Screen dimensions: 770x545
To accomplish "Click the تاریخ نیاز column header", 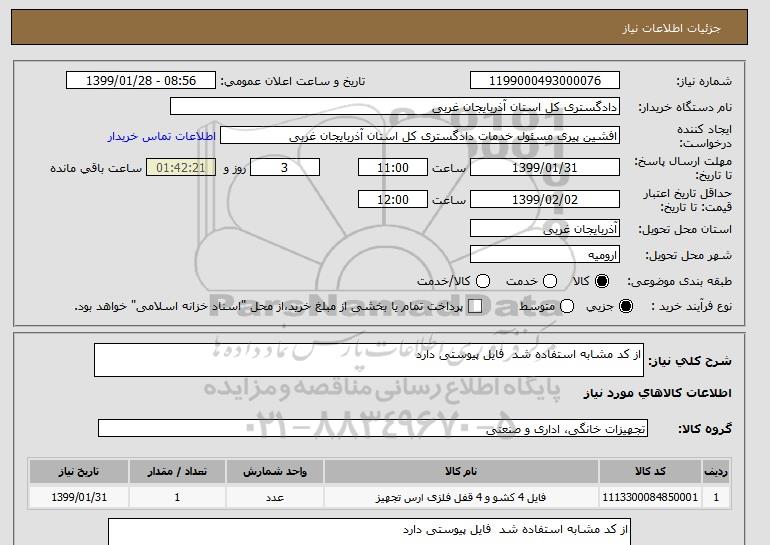I will (79, 471).
